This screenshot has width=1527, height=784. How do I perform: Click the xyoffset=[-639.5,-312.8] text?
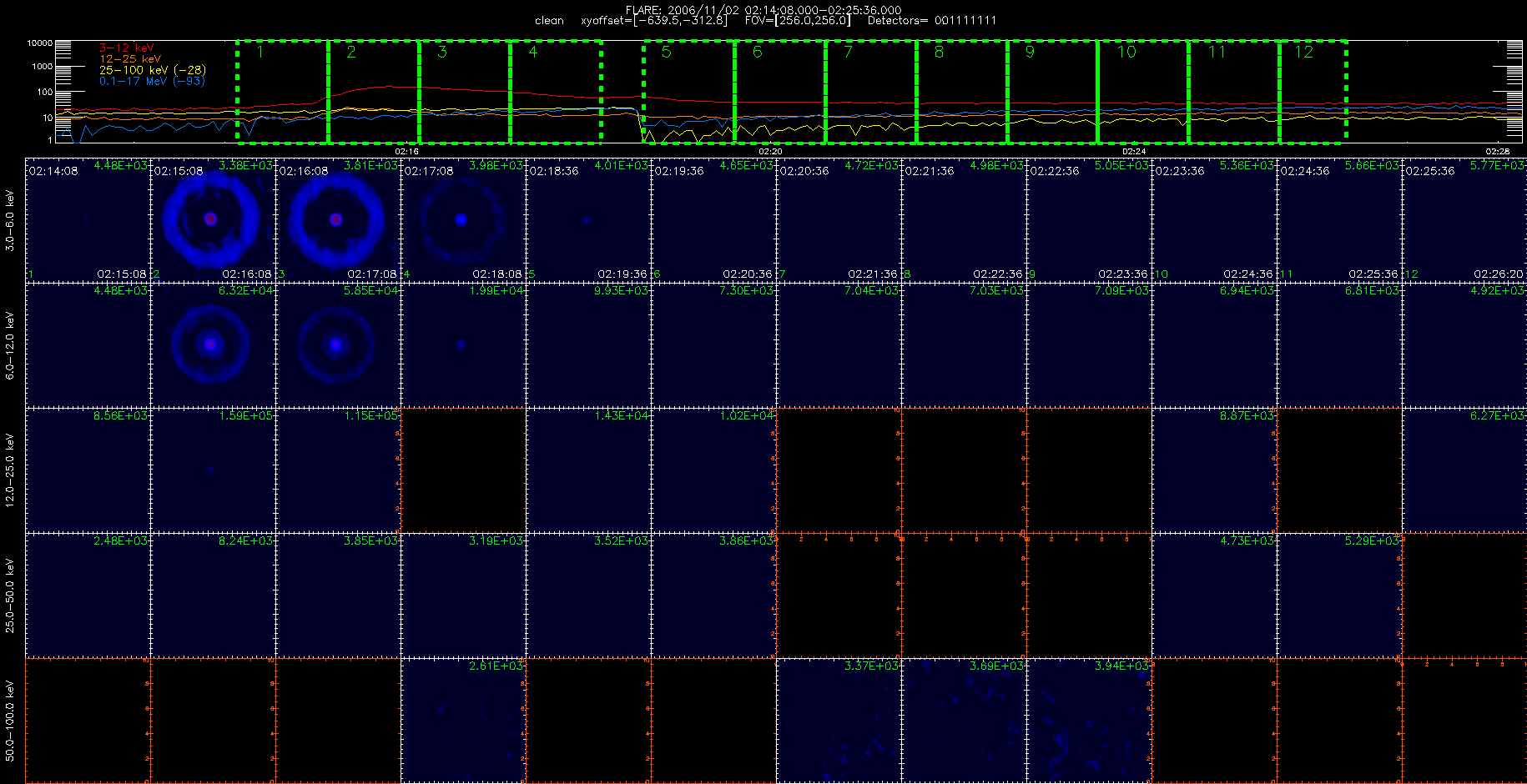[654, 20]
